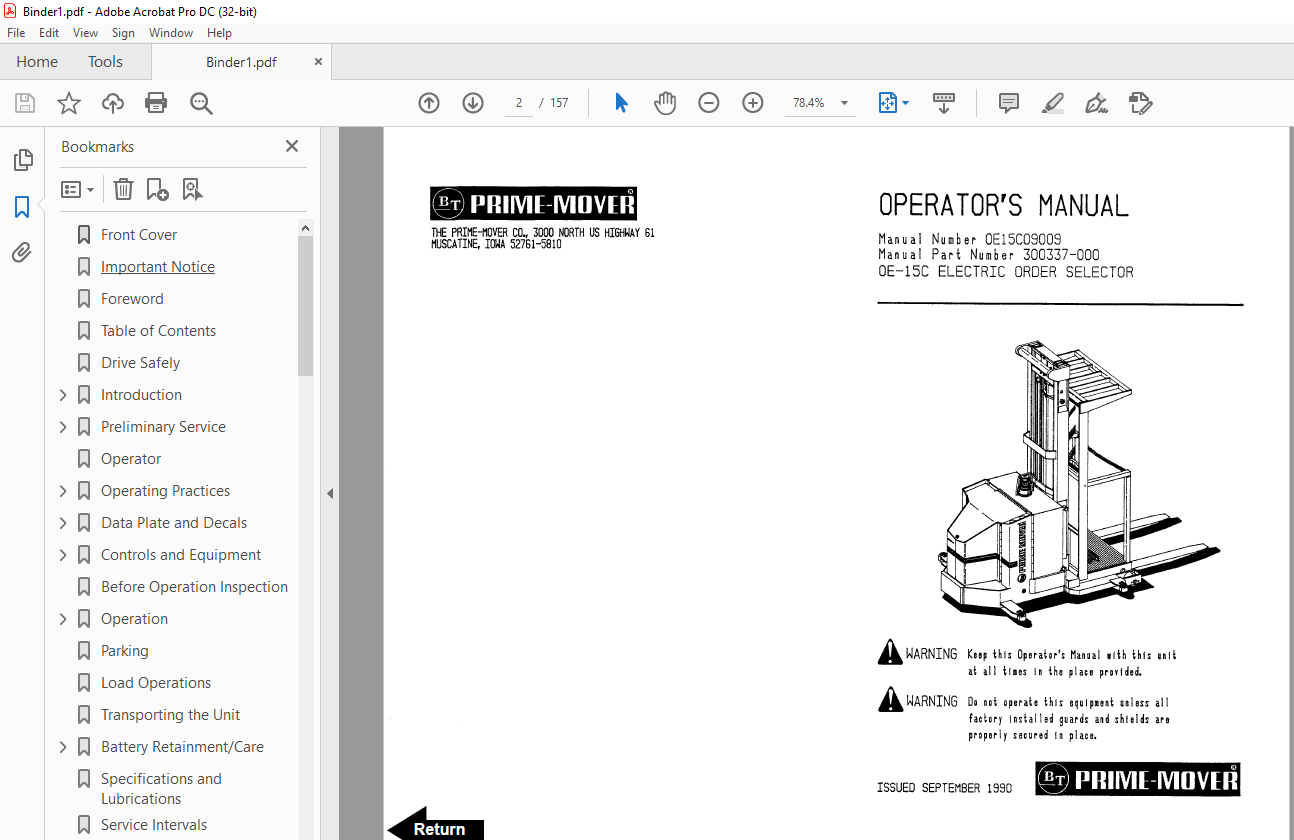The height and width of the screenshot is (840, 1294).
Task: Collapse the navigation pane with side arrow
Action: (x=329, y=493)
